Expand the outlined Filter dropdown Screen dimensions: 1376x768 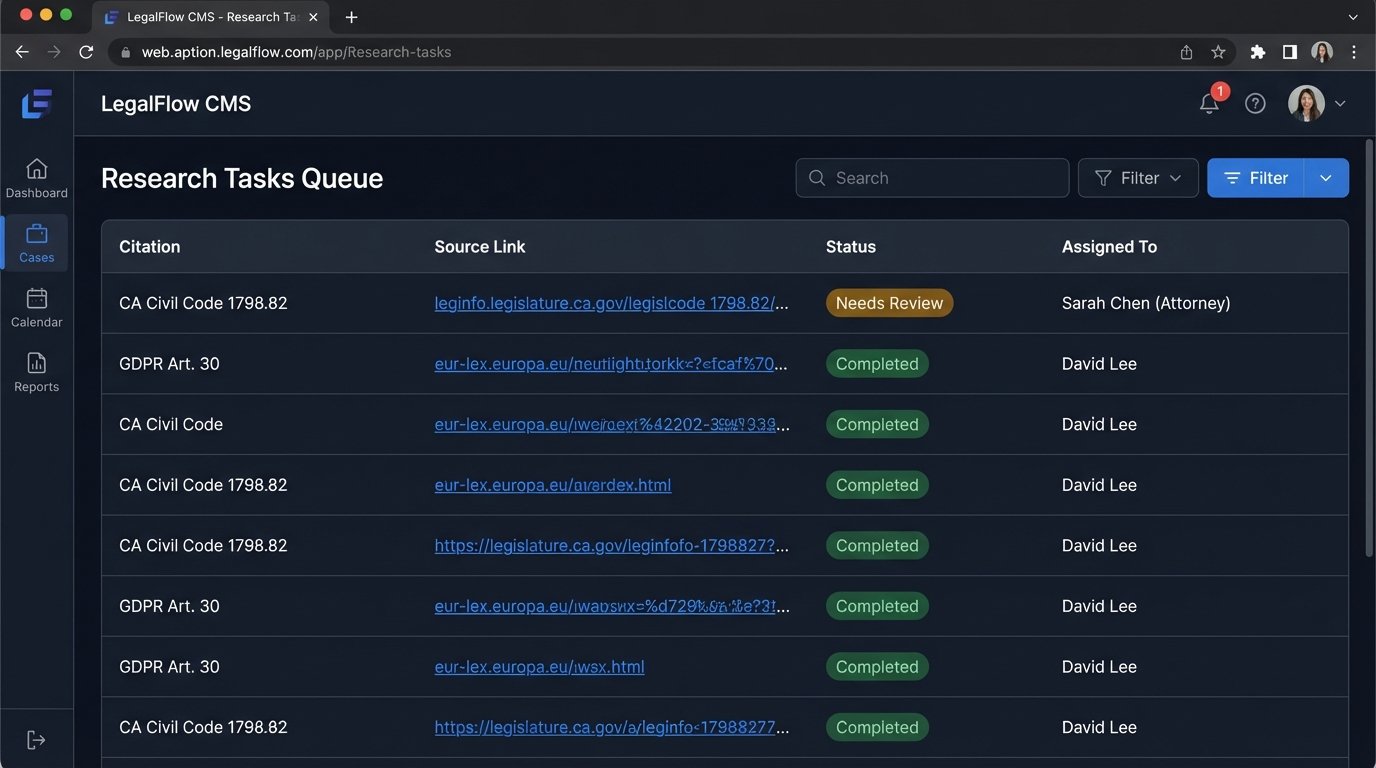tap(1138, 178)
